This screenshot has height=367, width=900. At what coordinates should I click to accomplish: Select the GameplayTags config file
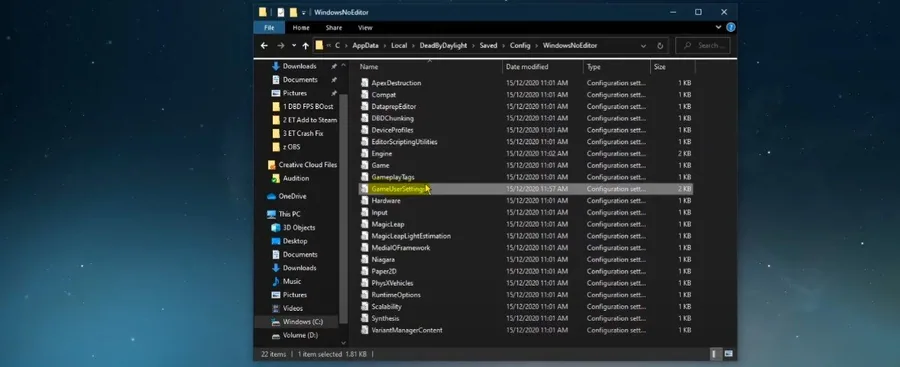point(393,177)
